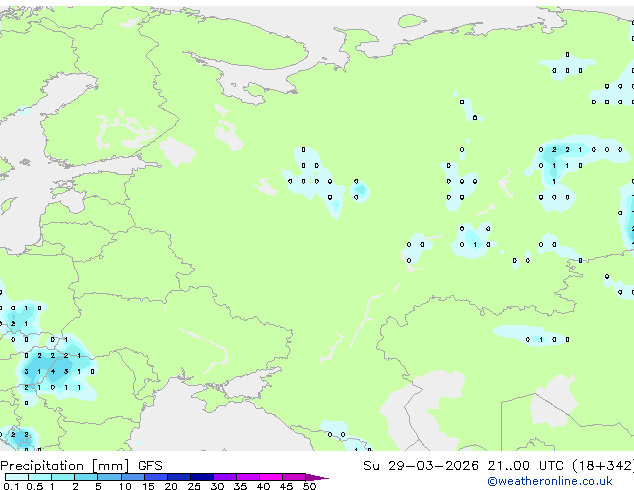Click the '(18+342)' model run label

point(603,466)
